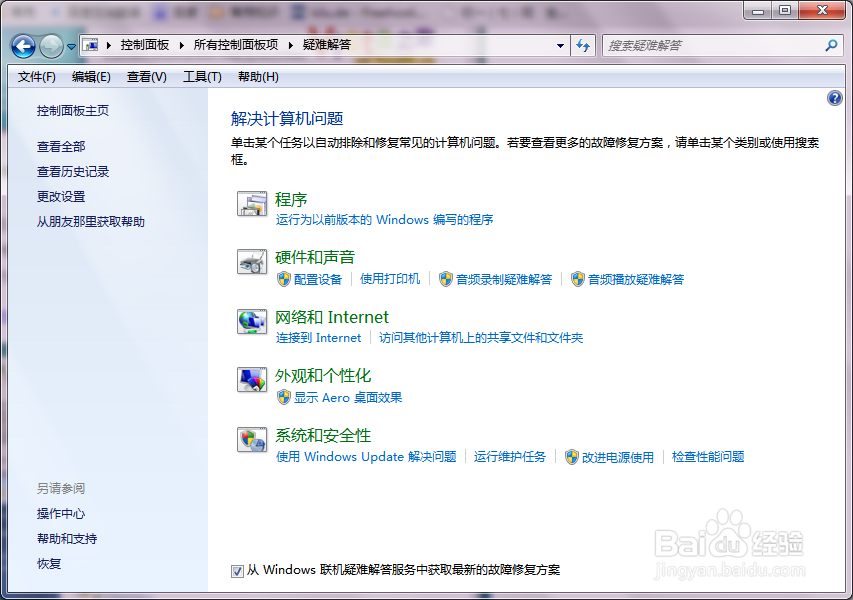Open the 帮助(H) menu

[258, 77]
